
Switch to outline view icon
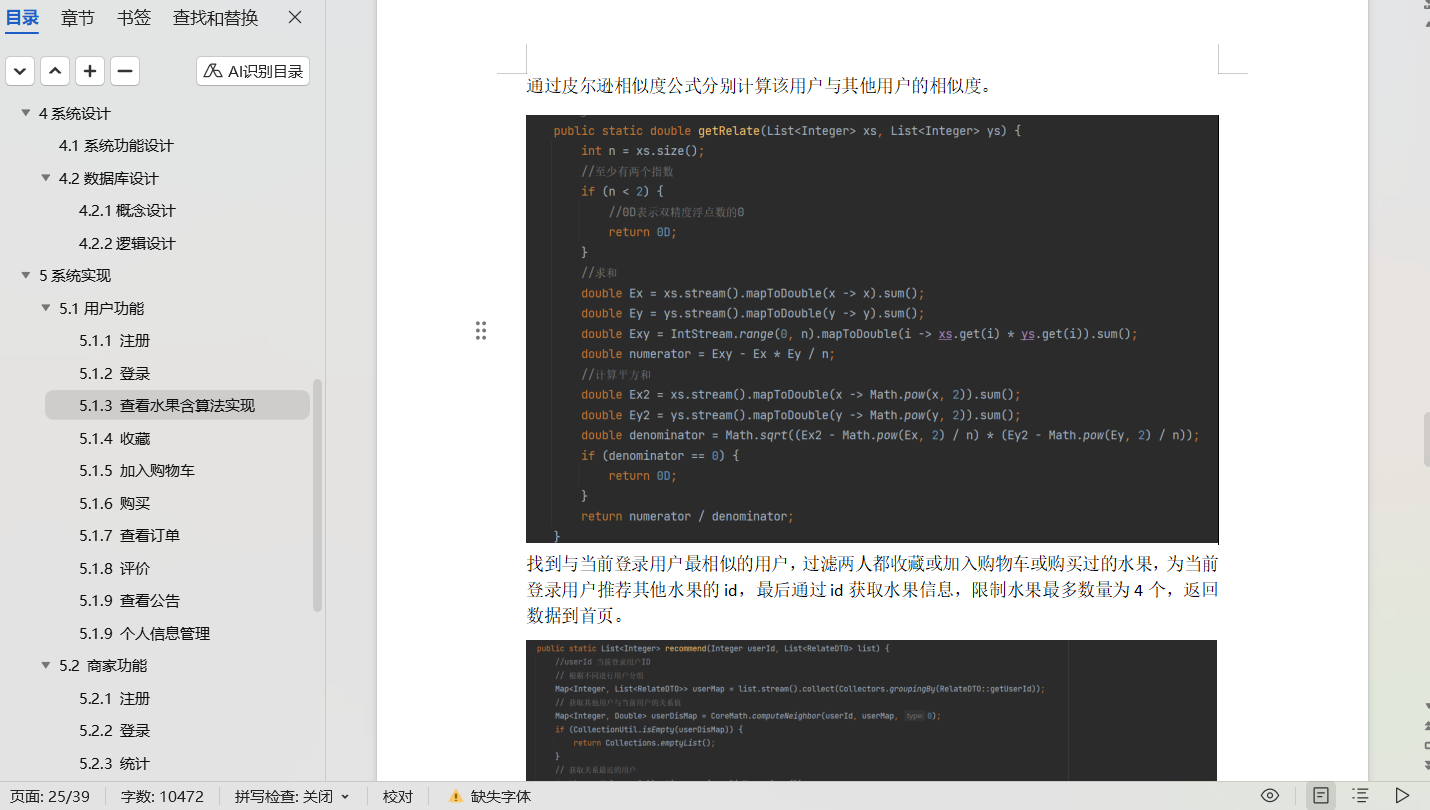[1360, 796]
